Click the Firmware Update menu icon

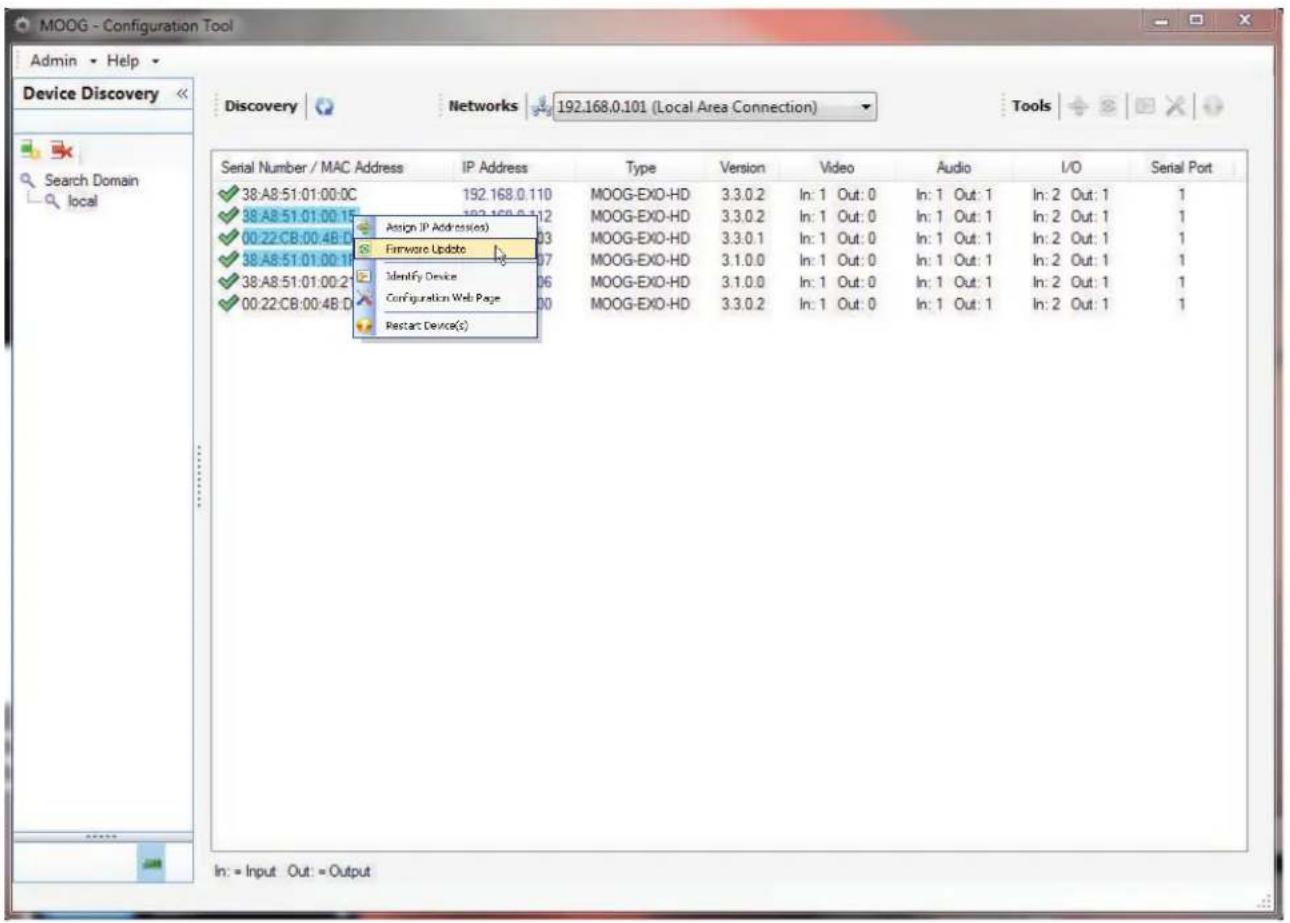tap(365, 248)
